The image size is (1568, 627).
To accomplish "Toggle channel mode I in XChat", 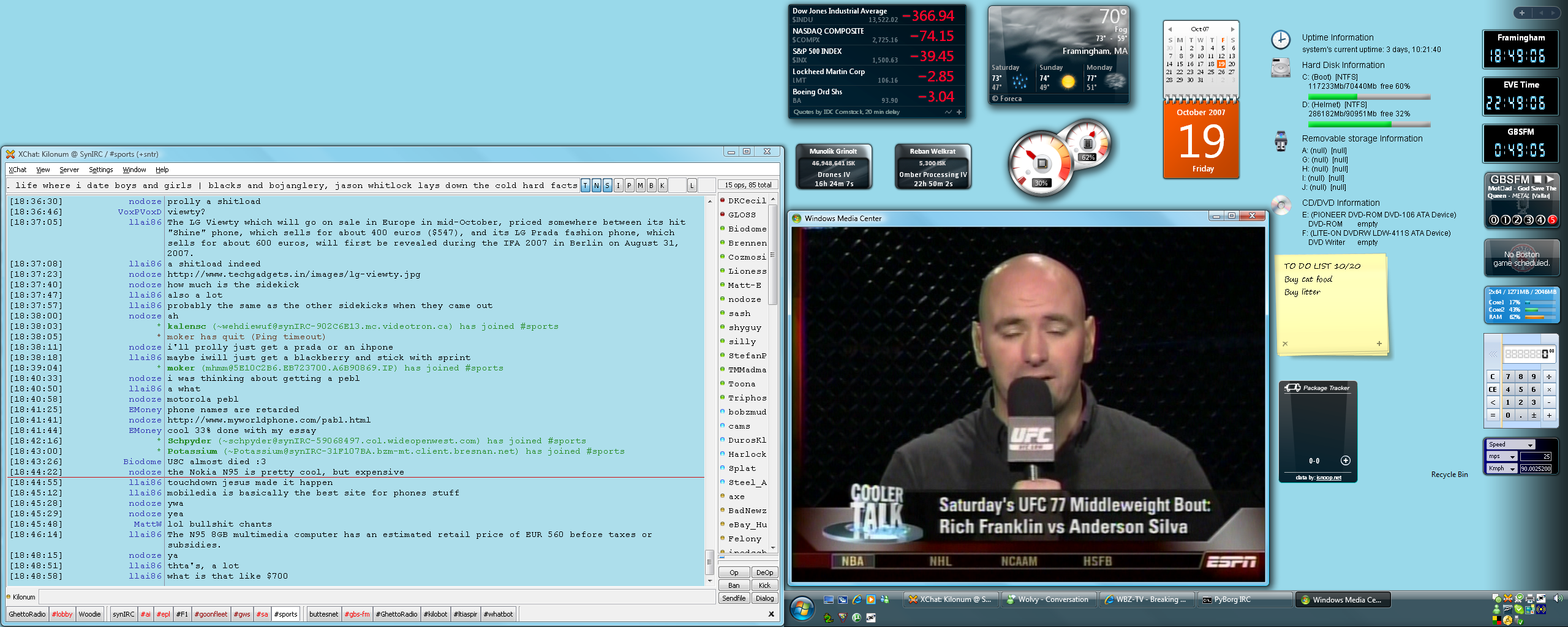I will 619,185.
